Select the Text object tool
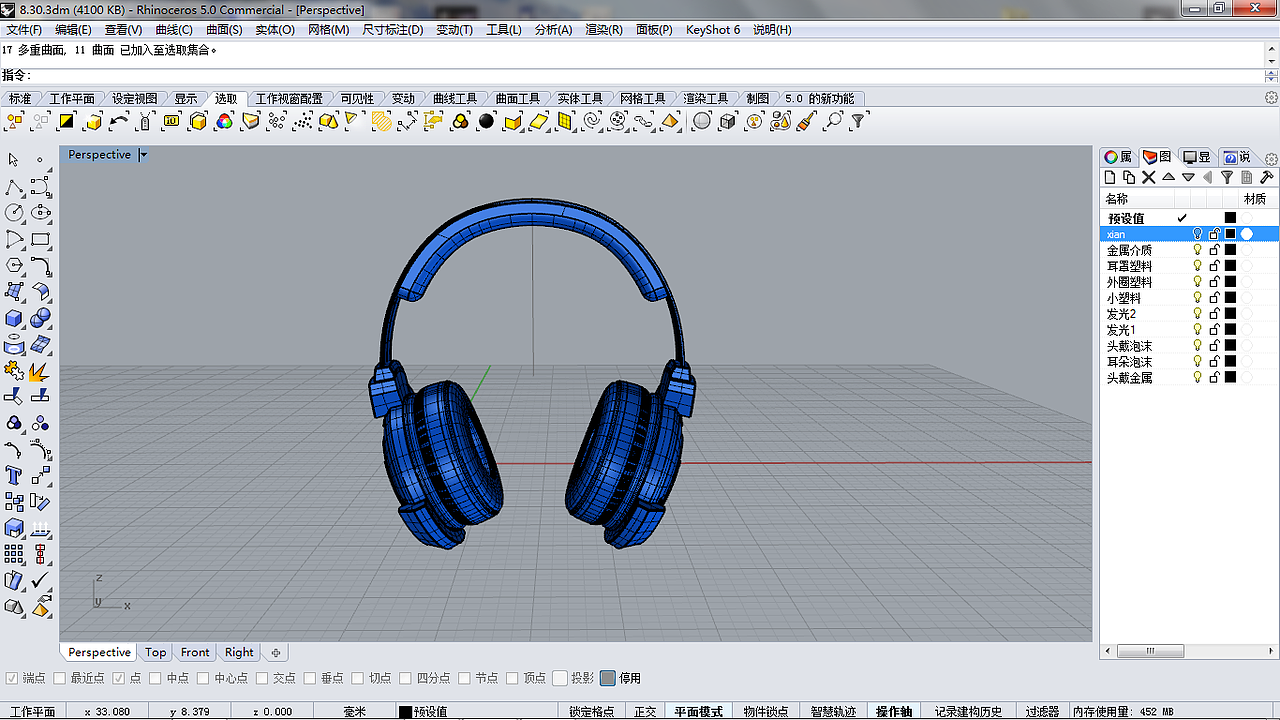 (x=14, y=476)
